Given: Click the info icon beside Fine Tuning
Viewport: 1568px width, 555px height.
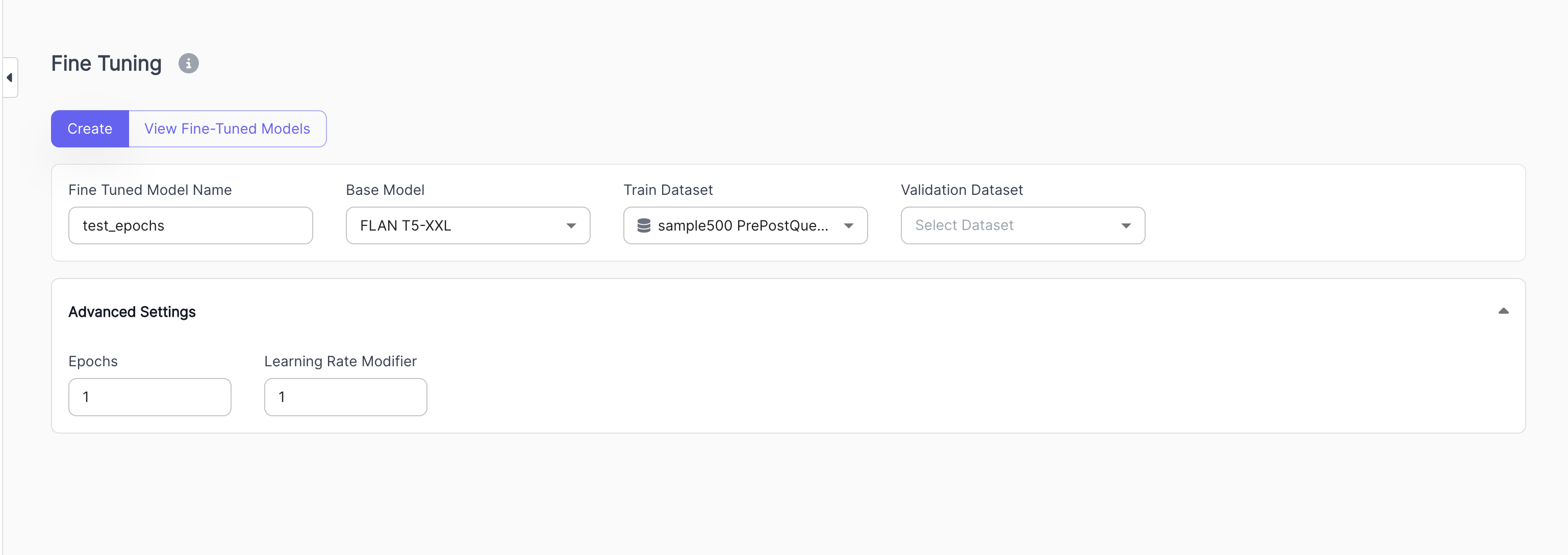Looking at the screenshot, I should [x=188, y=63].
